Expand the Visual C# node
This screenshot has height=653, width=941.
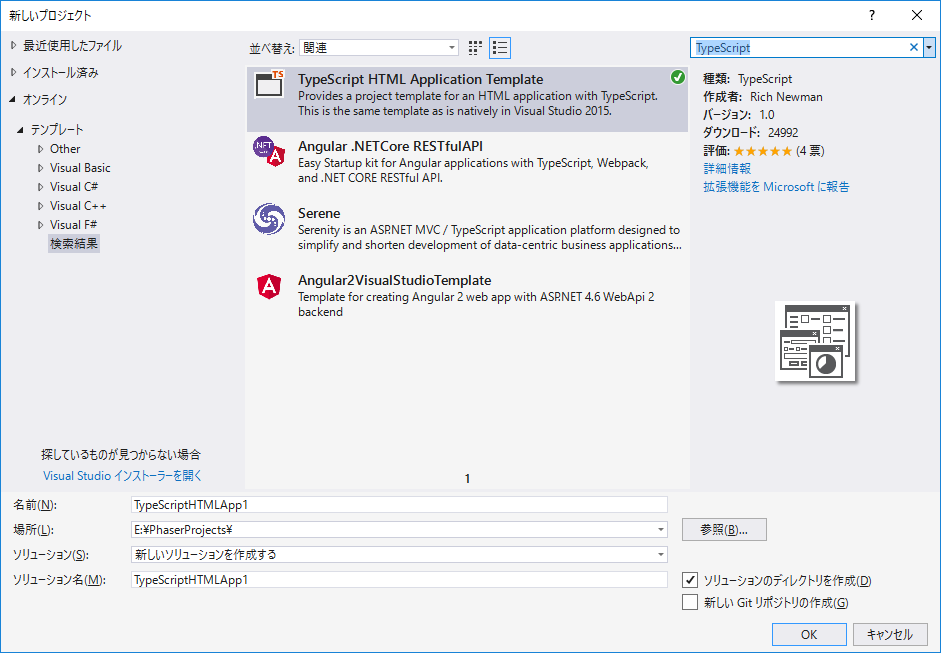pos(41,187)
